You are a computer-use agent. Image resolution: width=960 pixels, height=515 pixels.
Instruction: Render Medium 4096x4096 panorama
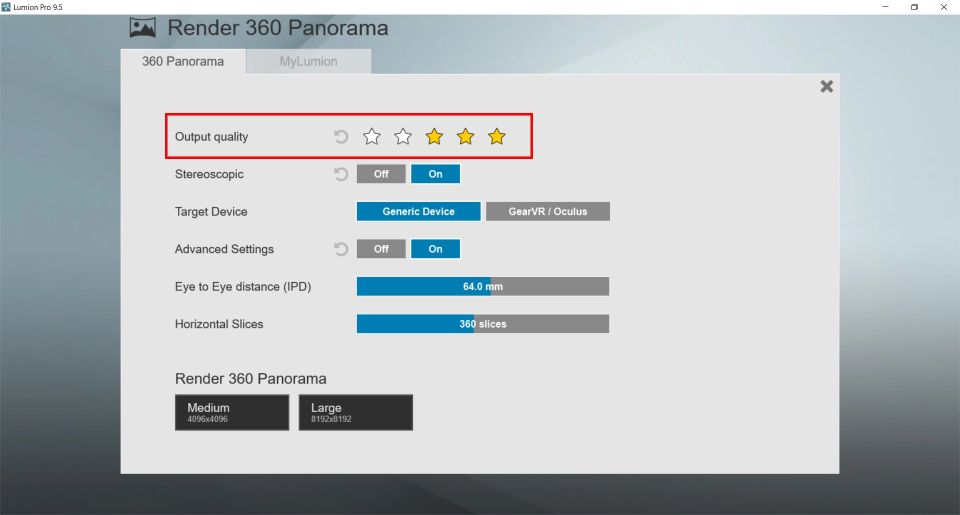232,412
